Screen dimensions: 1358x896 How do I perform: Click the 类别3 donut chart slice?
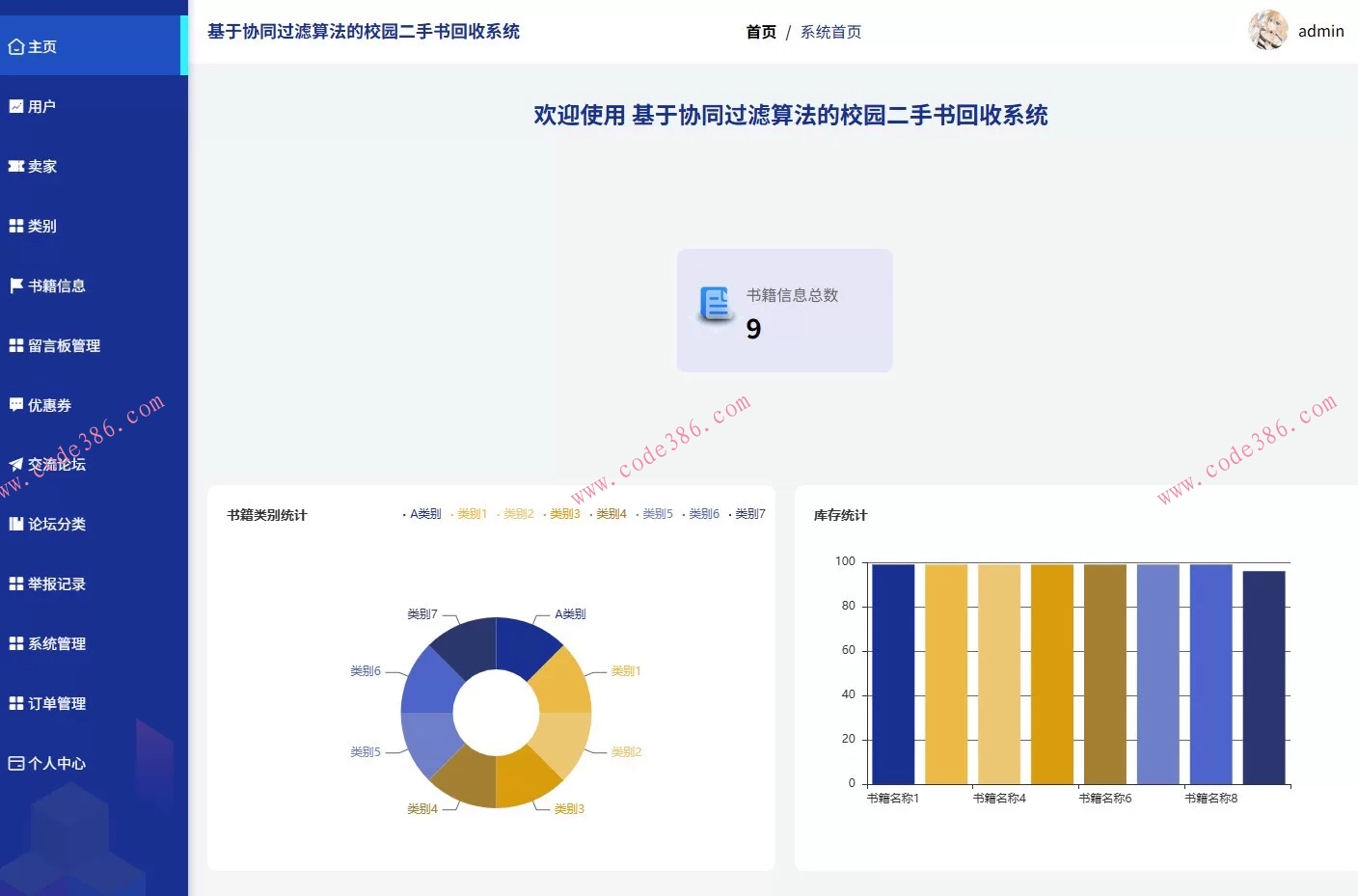point(524,779)
